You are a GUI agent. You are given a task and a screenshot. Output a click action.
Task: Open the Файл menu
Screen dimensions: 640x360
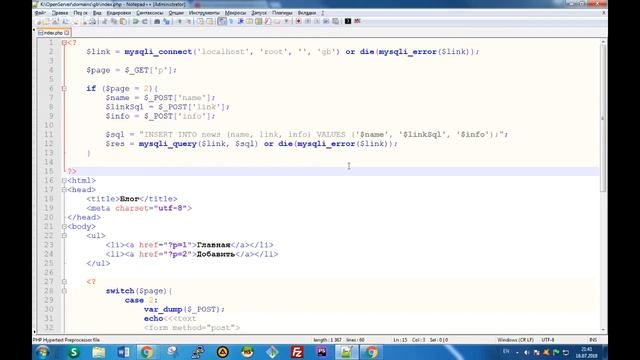click(40, 13)
